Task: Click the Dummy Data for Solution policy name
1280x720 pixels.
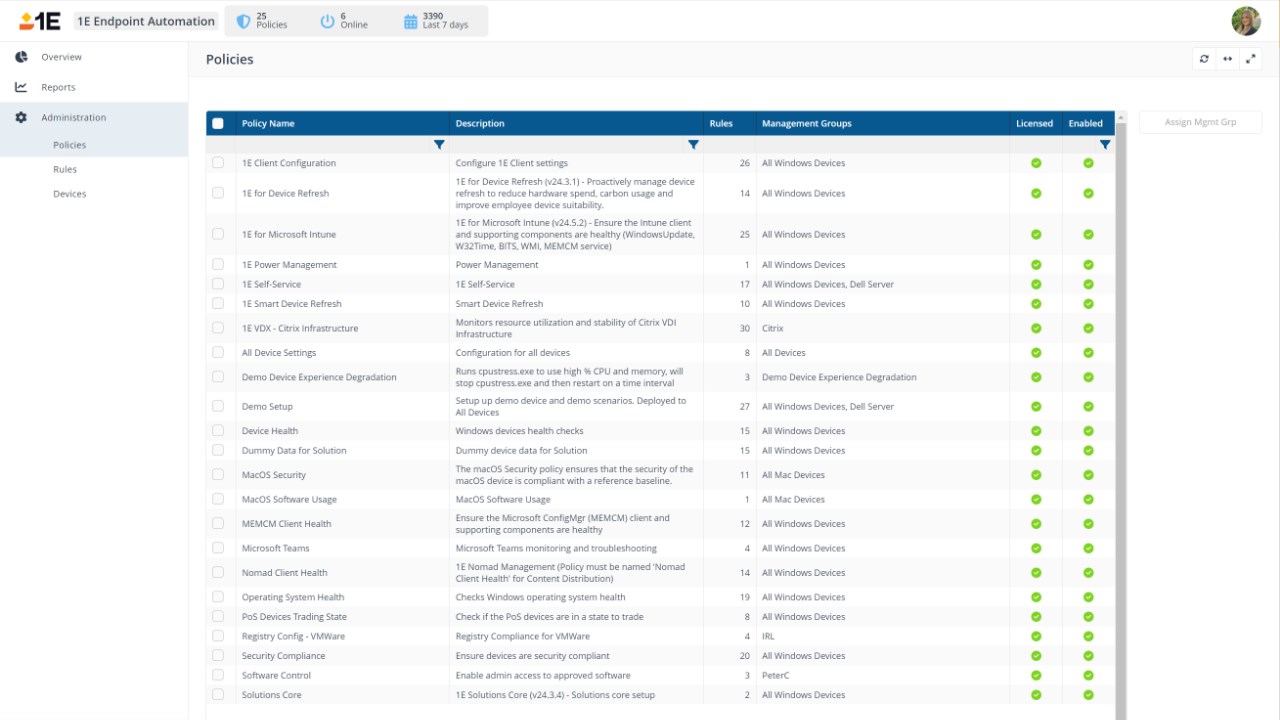Action: pos(294,451)
